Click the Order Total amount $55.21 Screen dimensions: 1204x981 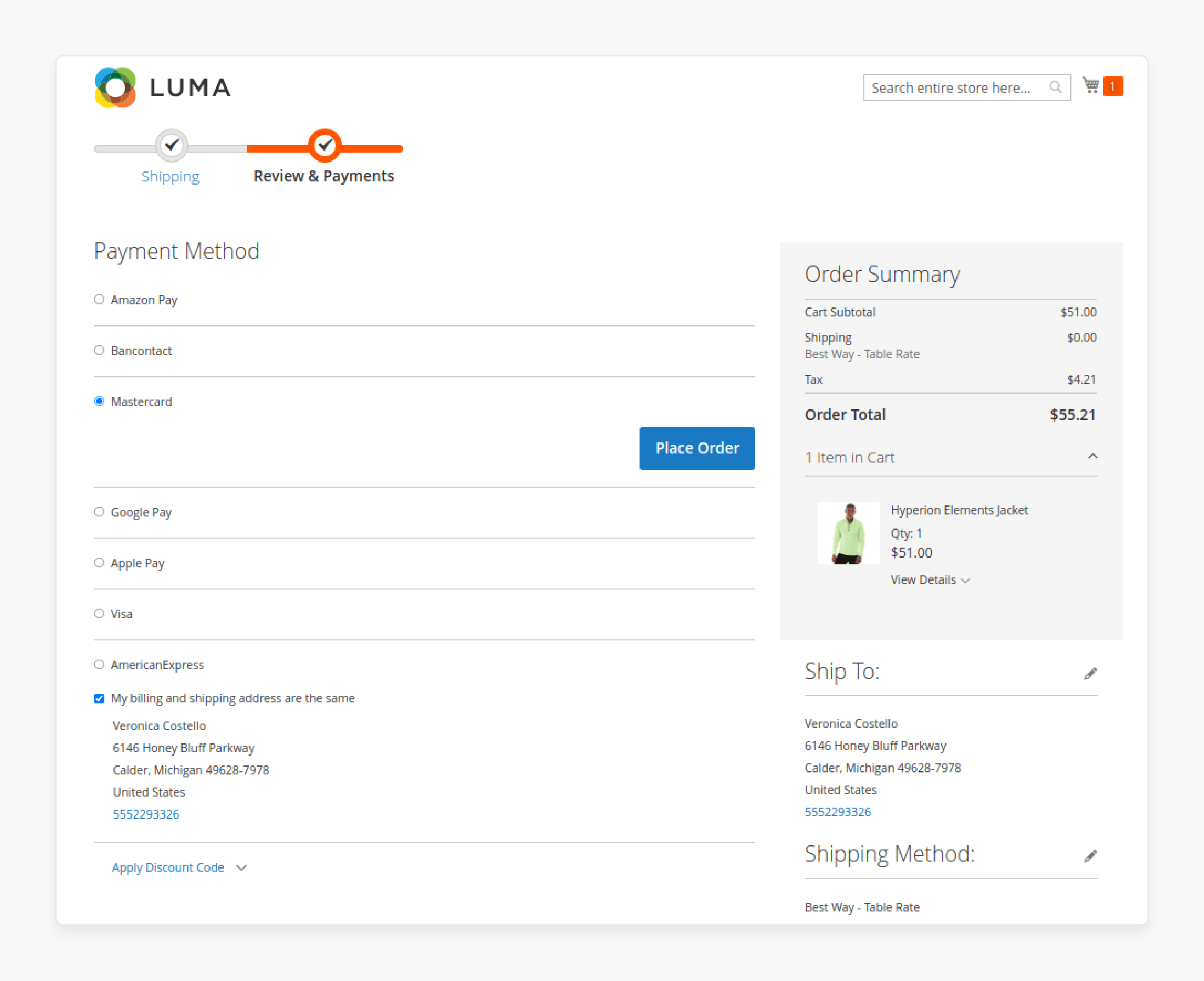1073,415
